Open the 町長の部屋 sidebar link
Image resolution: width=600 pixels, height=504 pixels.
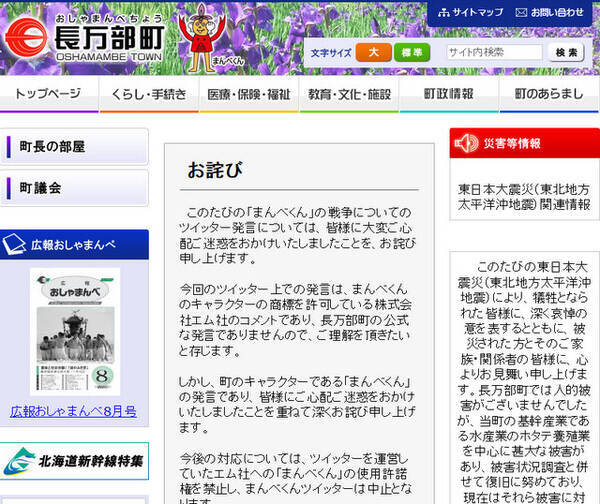coord(74,146)
